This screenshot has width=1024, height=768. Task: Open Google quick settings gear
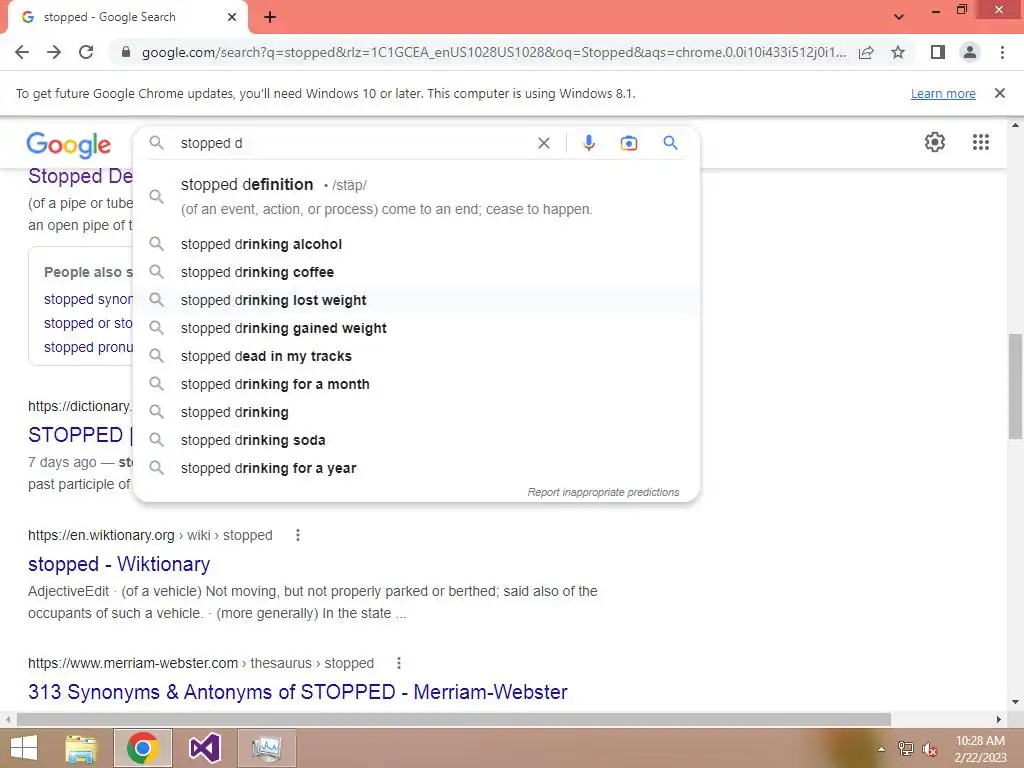click(935, 142)
